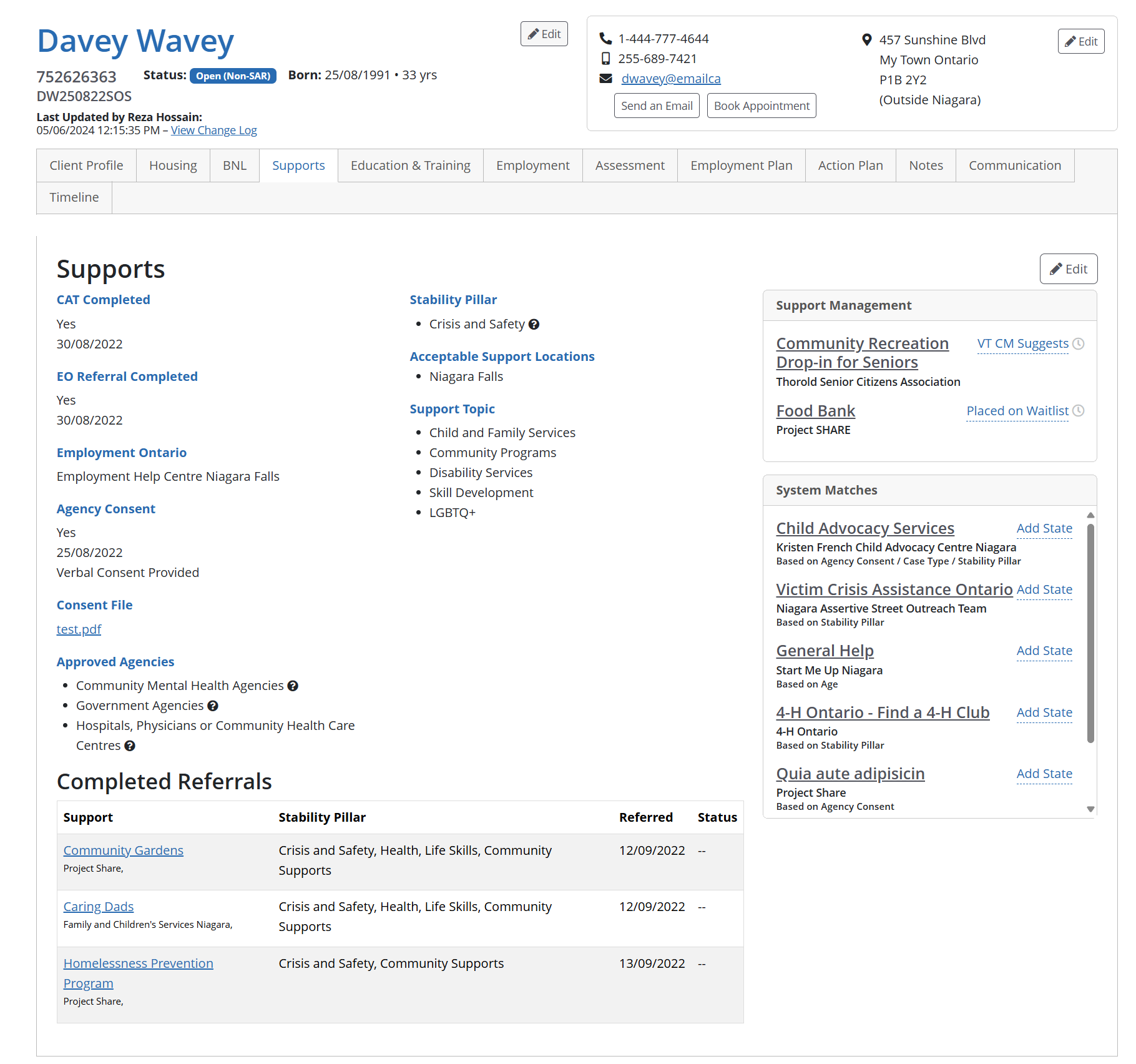
Task: Open the View Change Log link
Action: tap(213, 131)
